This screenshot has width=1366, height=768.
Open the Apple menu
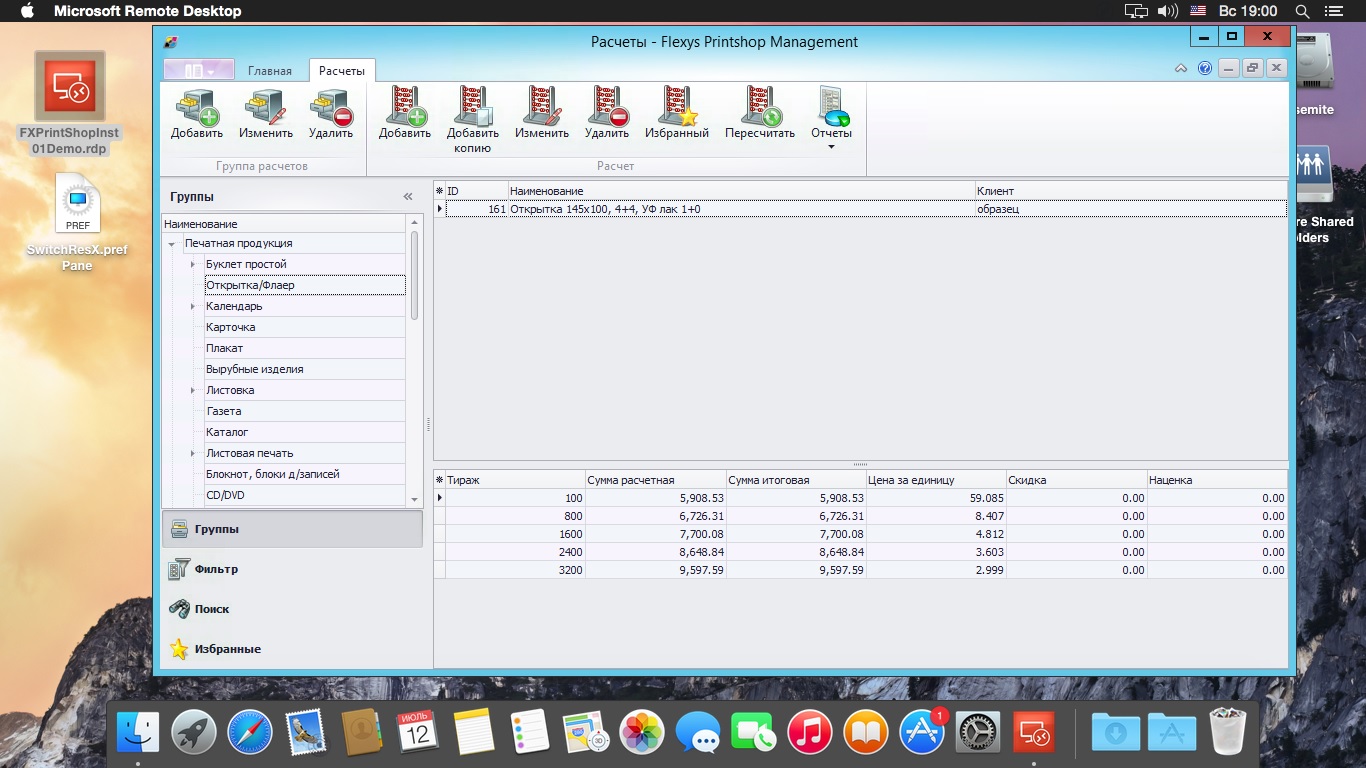click(x=27, y=11)
